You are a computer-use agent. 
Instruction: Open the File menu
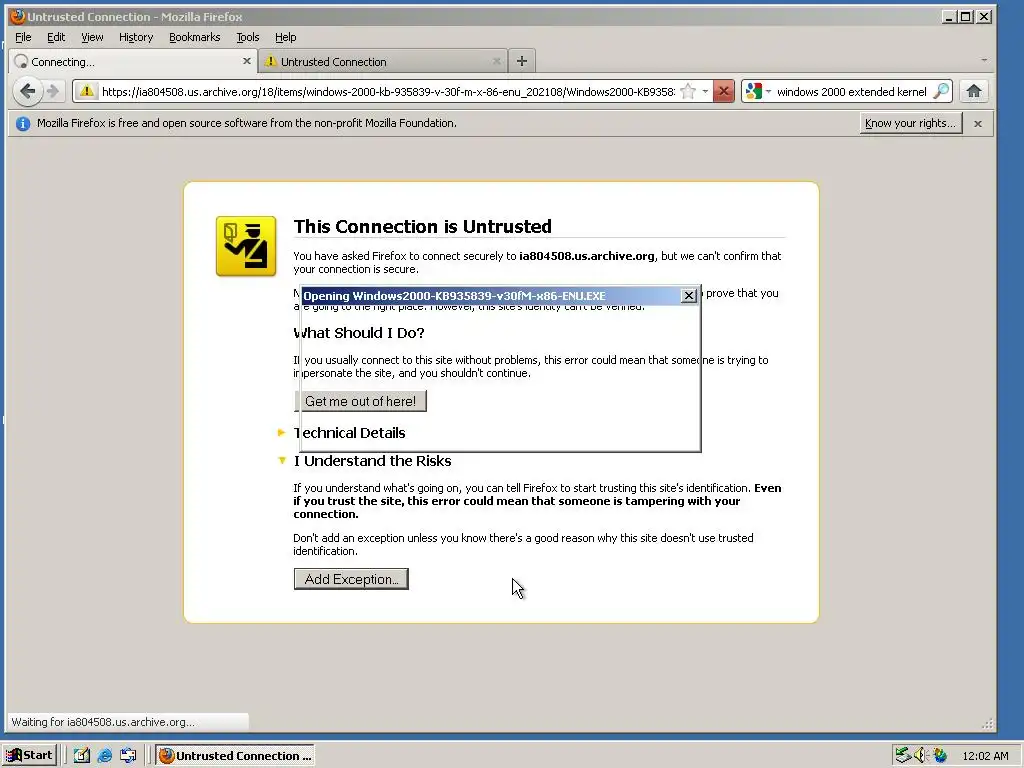coord(23,37)
